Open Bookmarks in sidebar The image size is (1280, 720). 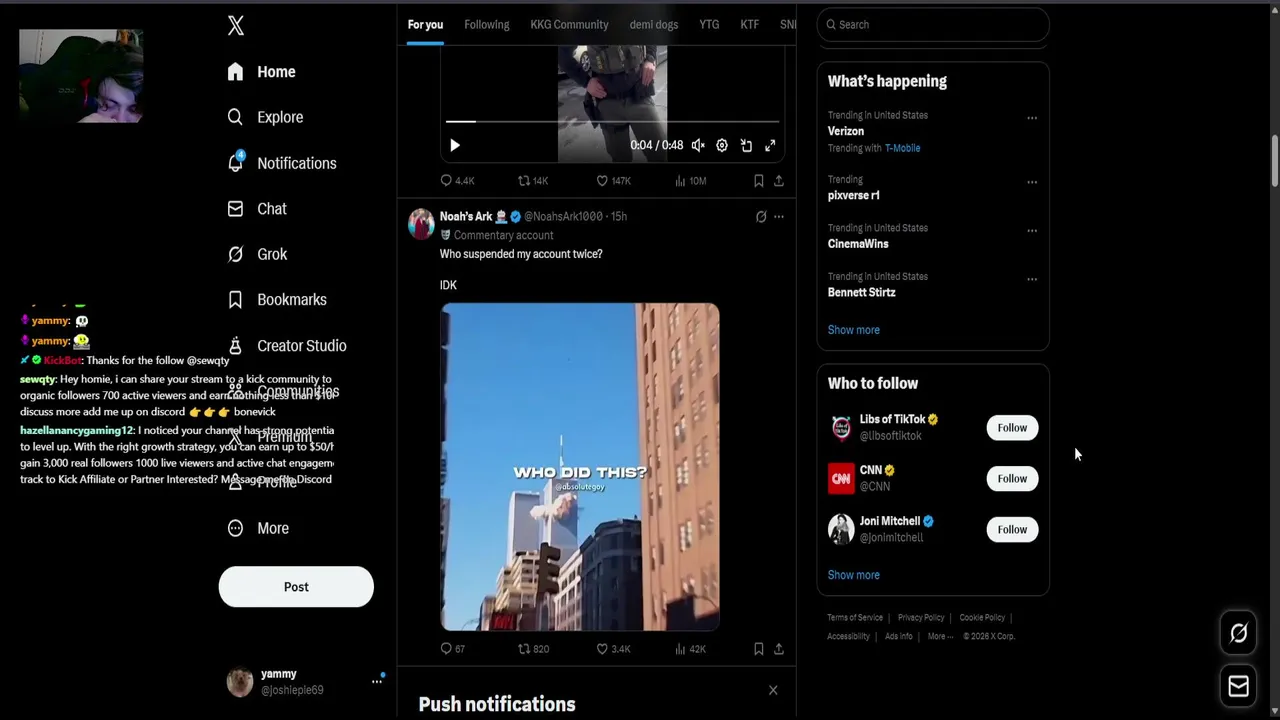point(277,300)
